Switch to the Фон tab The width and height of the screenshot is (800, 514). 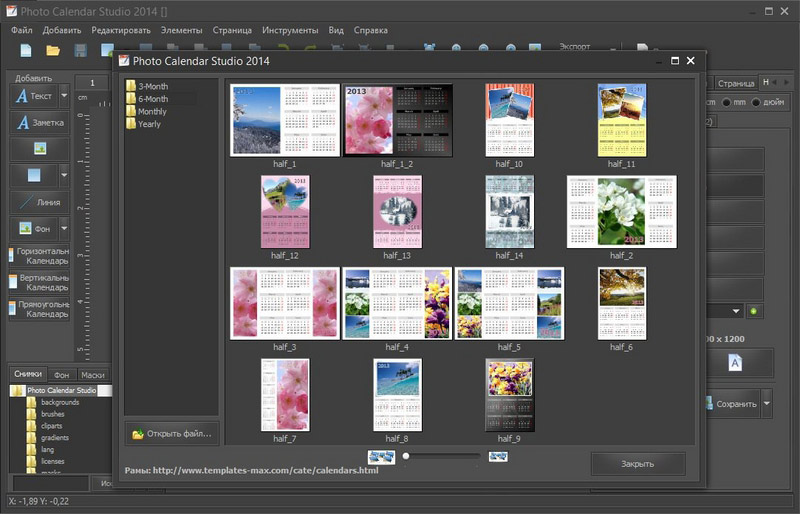pos(62,375)
